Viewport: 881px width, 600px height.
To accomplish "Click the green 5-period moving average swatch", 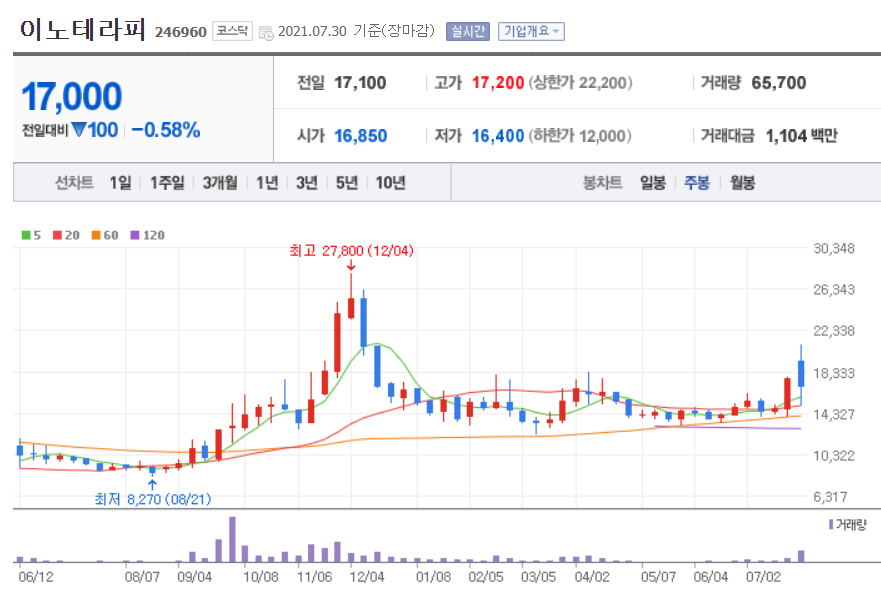I will (x=26, y=235).
